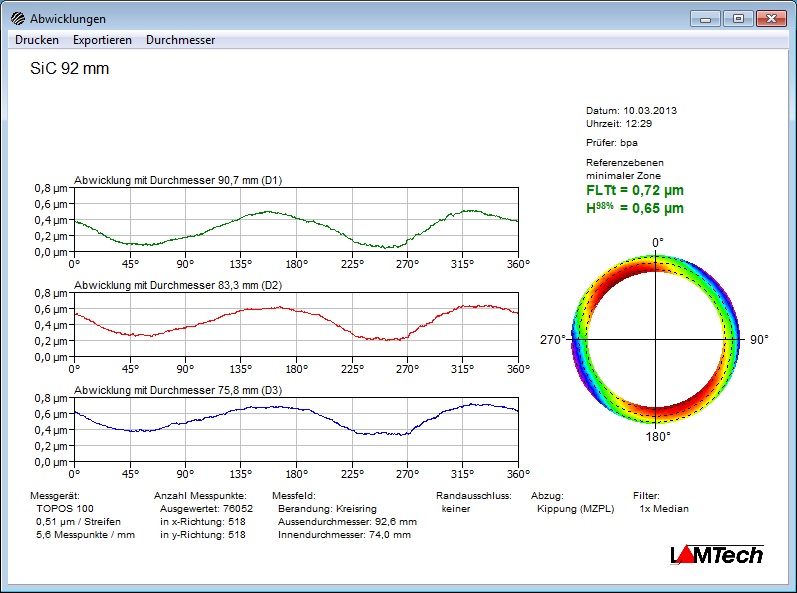The width and height of the screenshot is (797, 593).
Task: Open the Drucken menu
Action: [37, 40]
